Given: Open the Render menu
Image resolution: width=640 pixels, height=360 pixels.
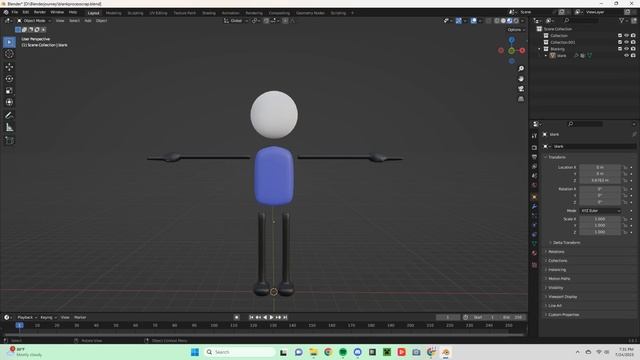Looking at the screenshot, I should pyautogui.click(x=40, y=12).
